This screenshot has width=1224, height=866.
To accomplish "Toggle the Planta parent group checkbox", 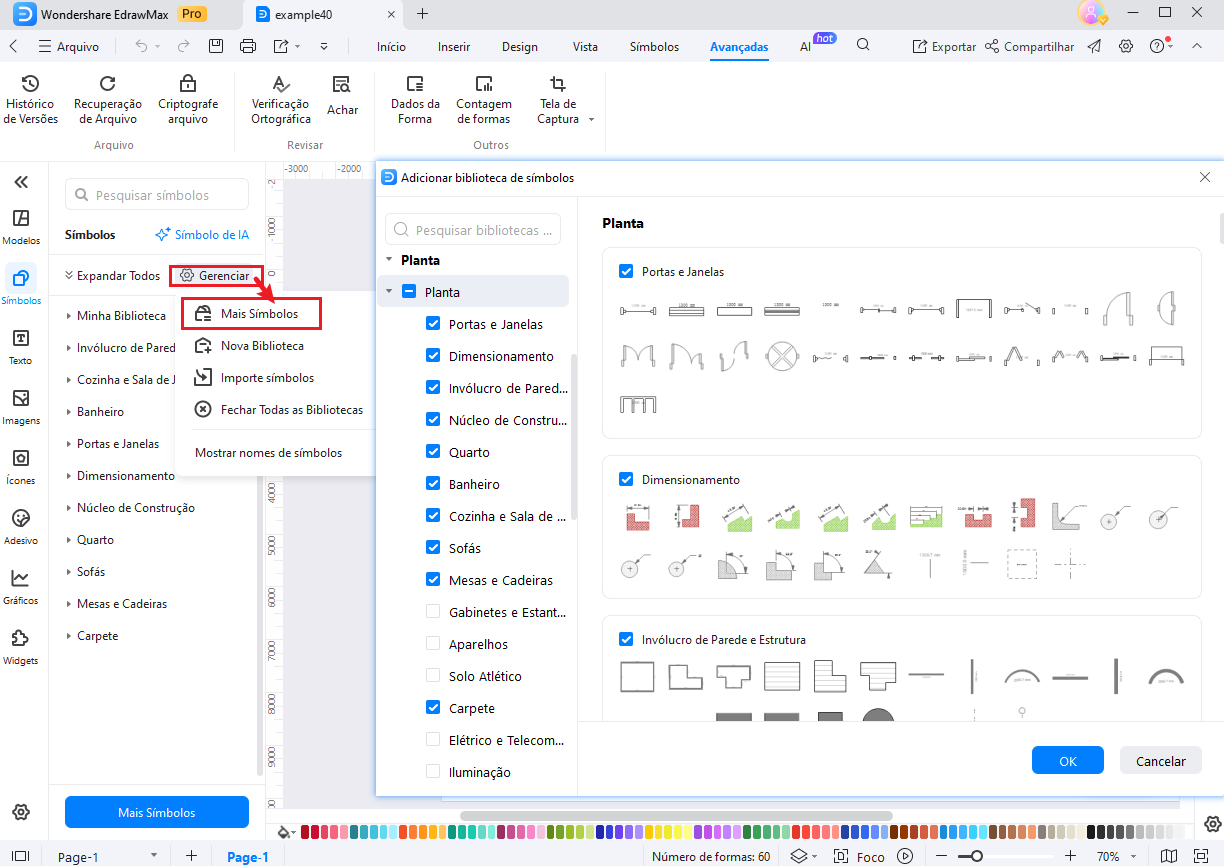I will click(x=409, y=292).
